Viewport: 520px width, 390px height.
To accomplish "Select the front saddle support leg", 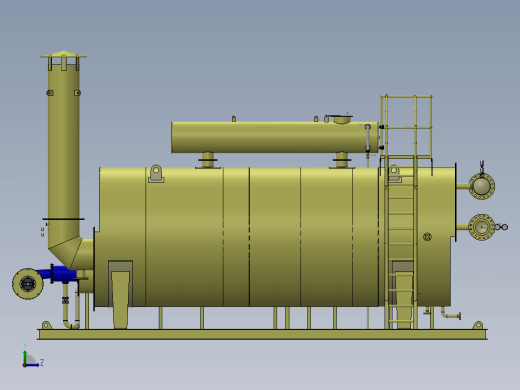I will pyautogui.click(x=120, y=299).
